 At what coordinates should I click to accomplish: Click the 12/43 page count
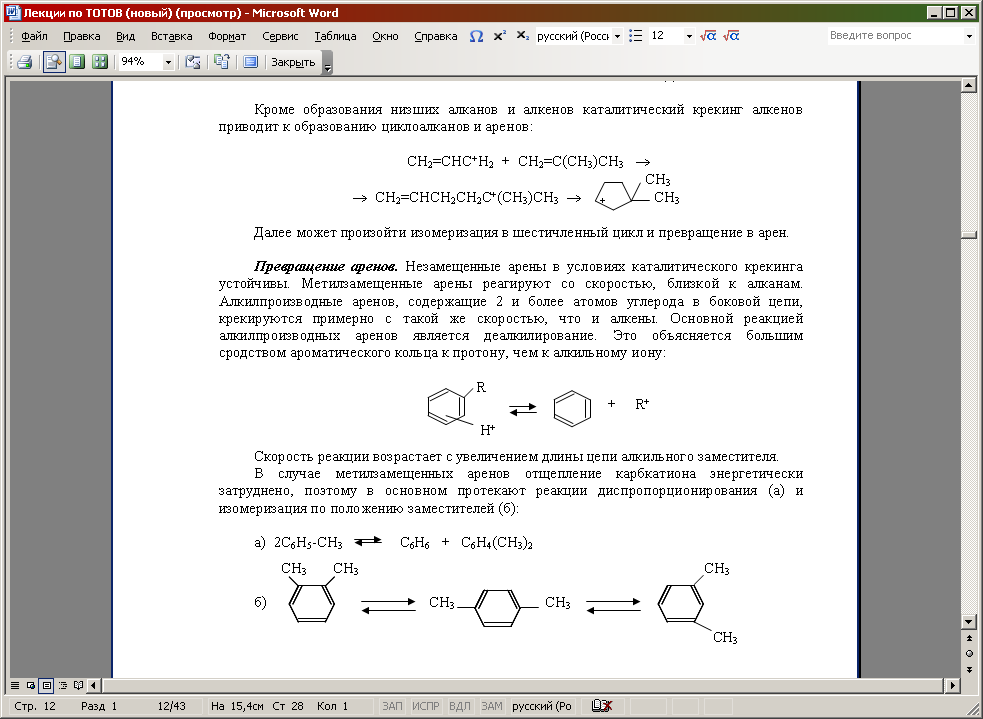[171, 706]
